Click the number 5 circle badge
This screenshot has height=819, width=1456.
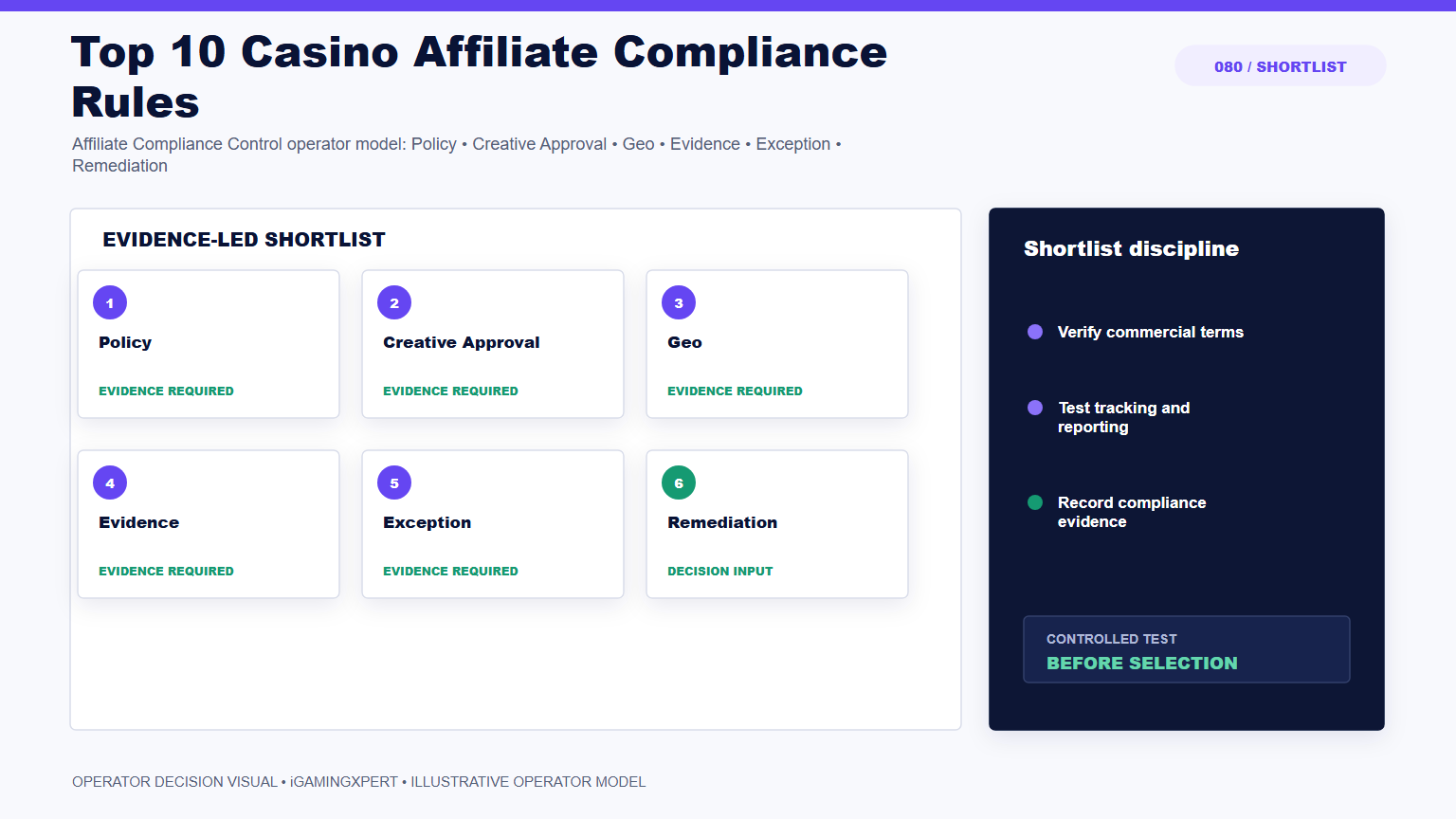click(394, 482)
